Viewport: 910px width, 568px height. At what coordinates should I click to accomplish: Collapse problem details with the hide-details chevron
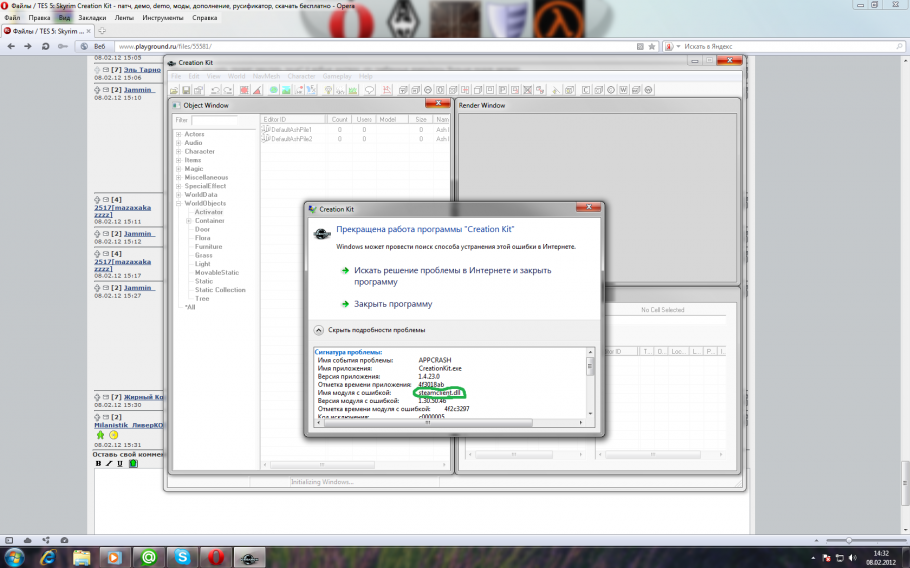tap(318, 329)
